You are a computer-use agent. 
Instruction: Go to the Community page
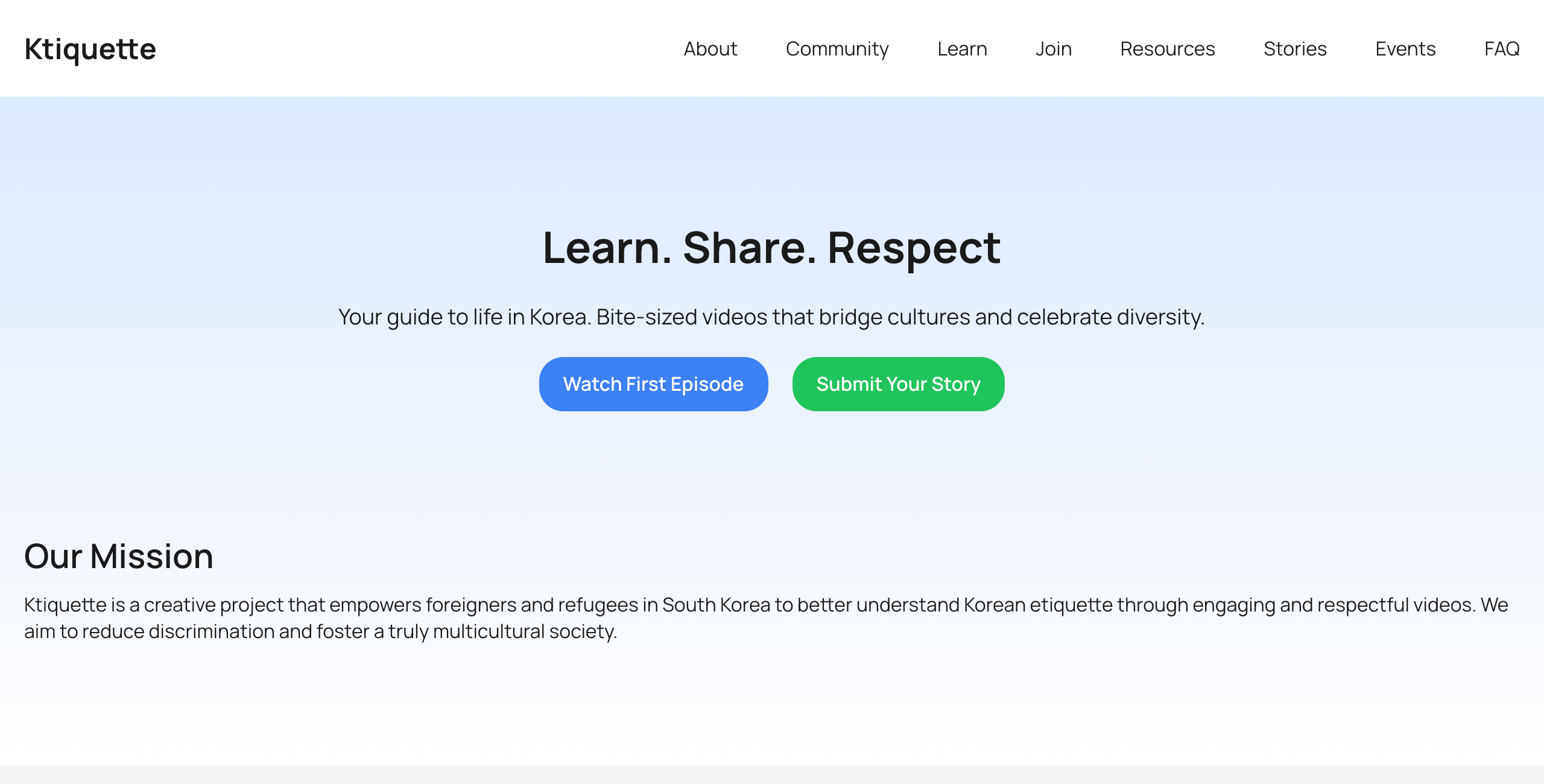837,49
